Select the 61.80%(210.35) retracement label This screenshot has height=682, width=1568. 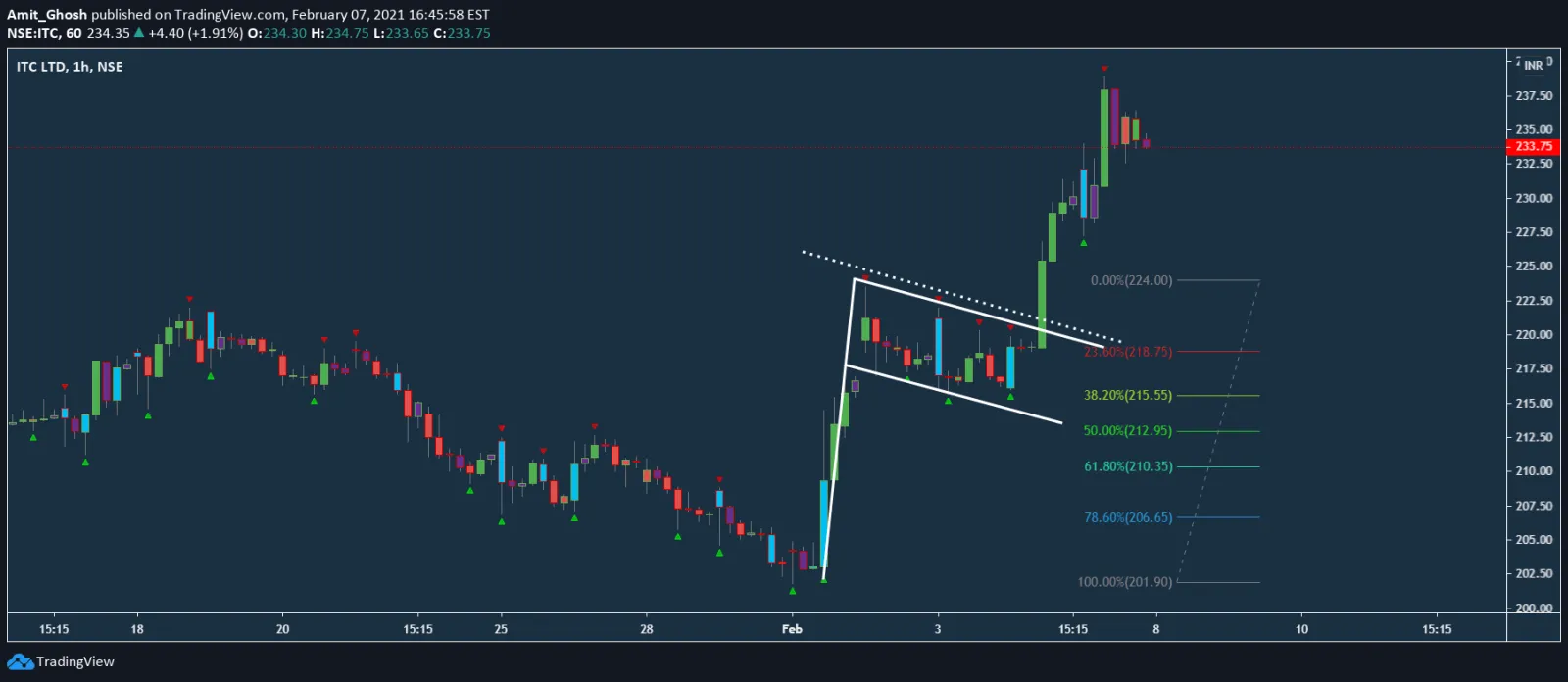[x=1127, y=466]
